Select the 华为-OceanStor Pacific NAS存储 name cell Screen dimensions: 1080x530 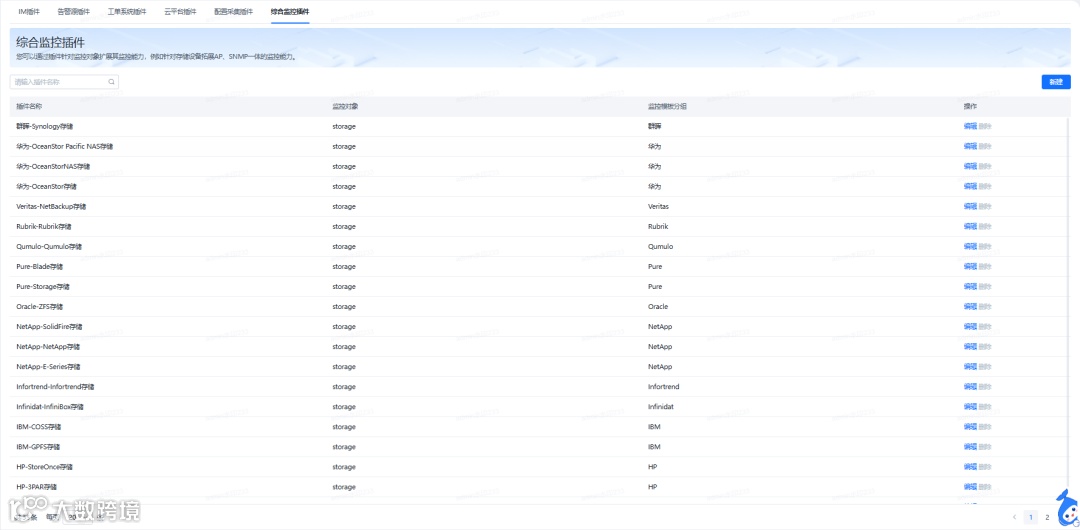point(65,147)
